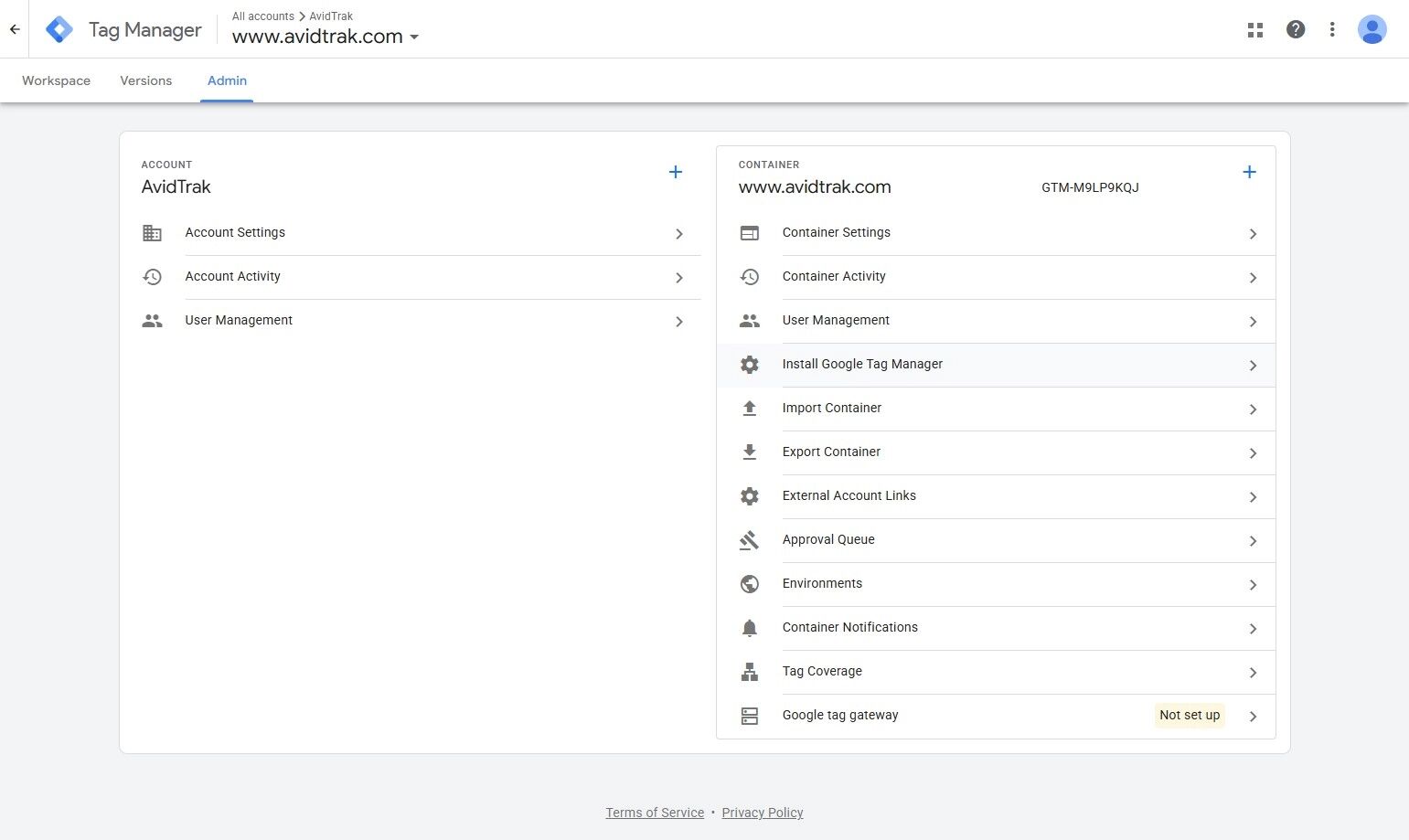The width and height of the screenshot is (1409, 840).
Task: Click the back arrow icon
Action: [x=15, y=29]
